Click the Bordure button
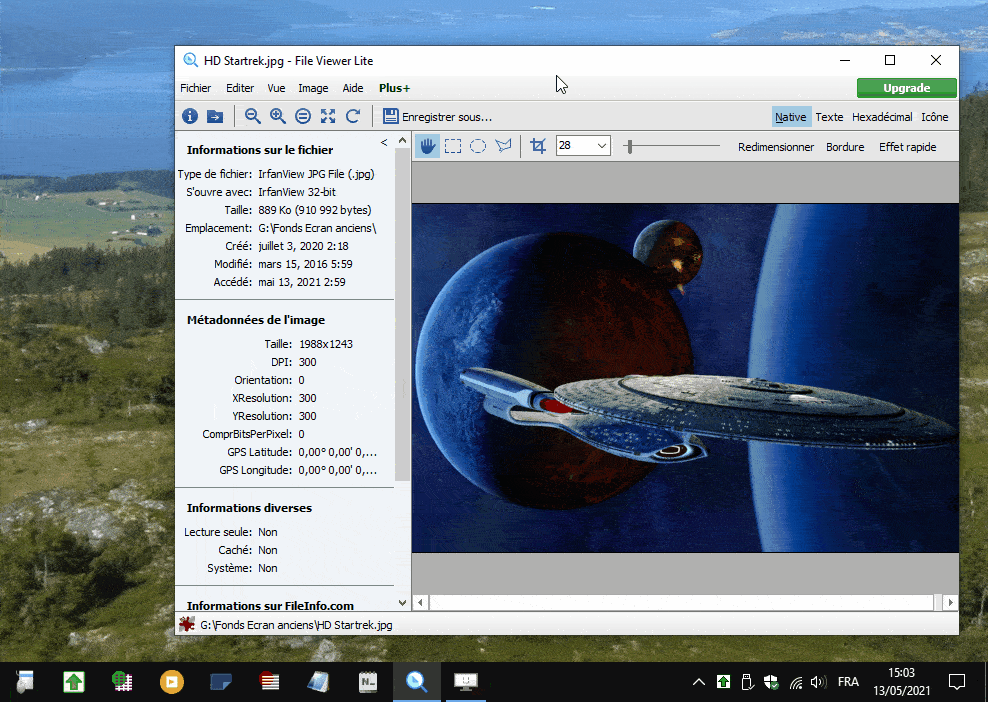 (x=845, y=147)
